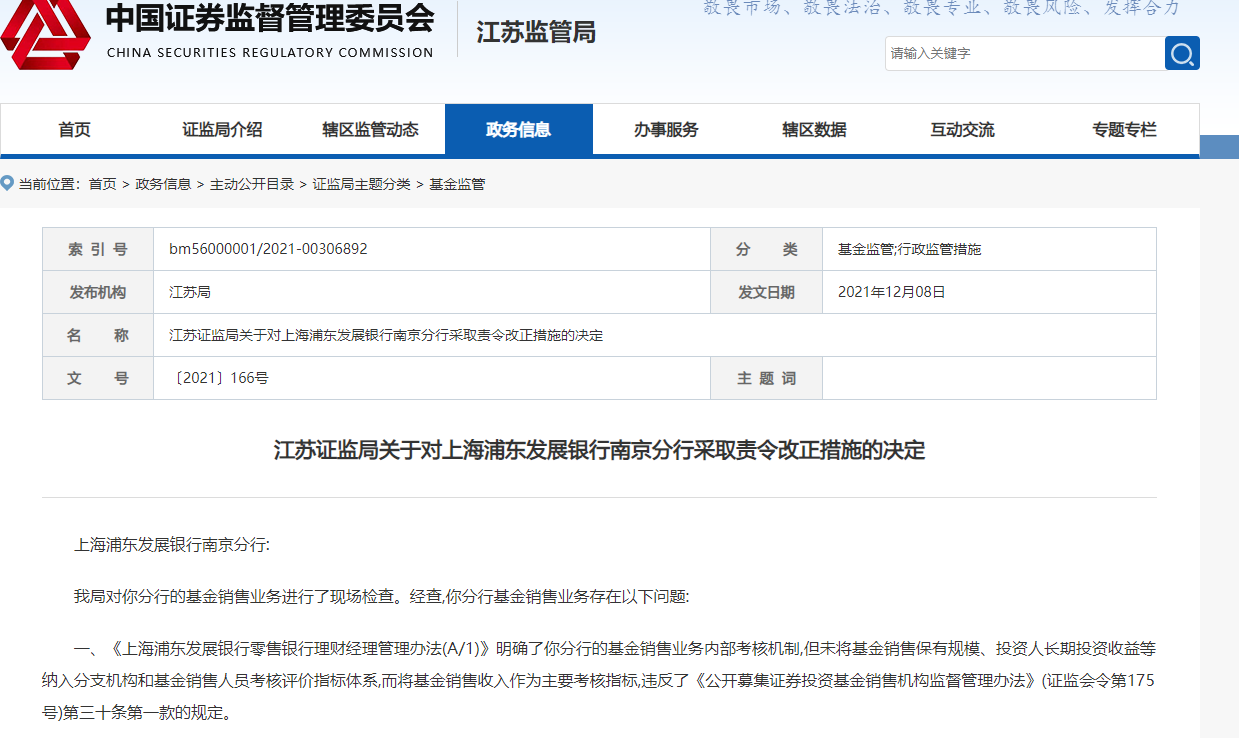Click the 中国证券监督管理委员会 site title
This screenshot has width=1239, height=738.
tap(270, 19)
